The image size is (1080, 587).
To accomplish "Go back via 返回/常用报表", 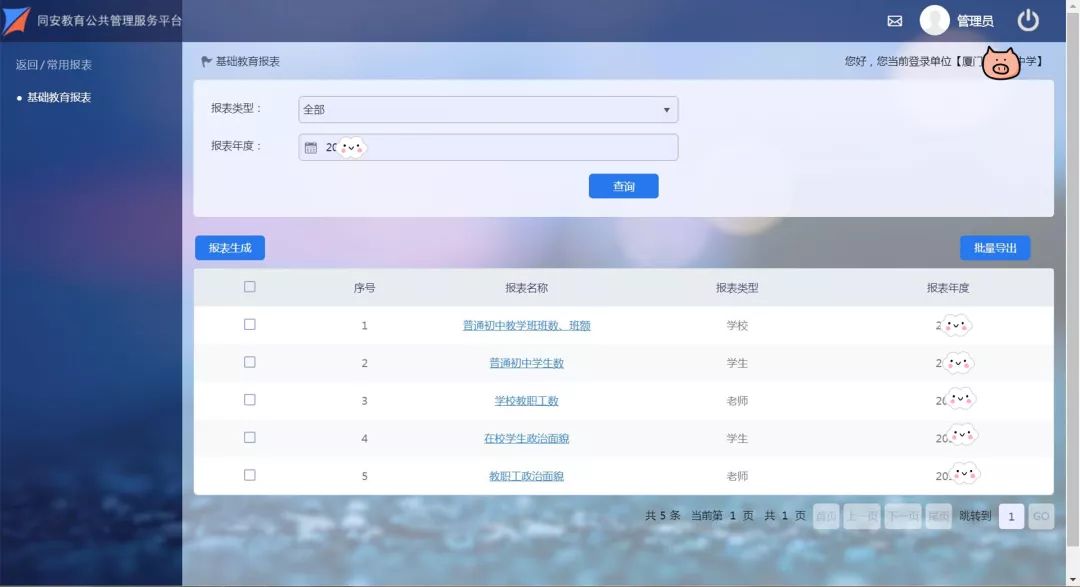I will coord(54,65).
